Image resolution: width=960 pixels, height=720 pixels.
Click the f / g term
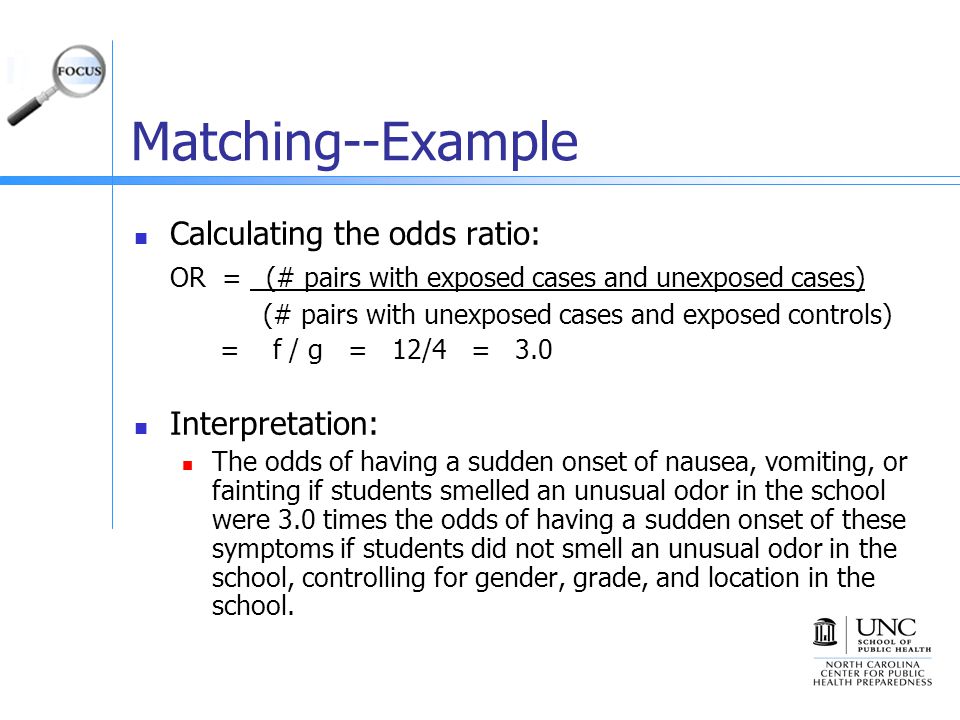click(297, 350)
